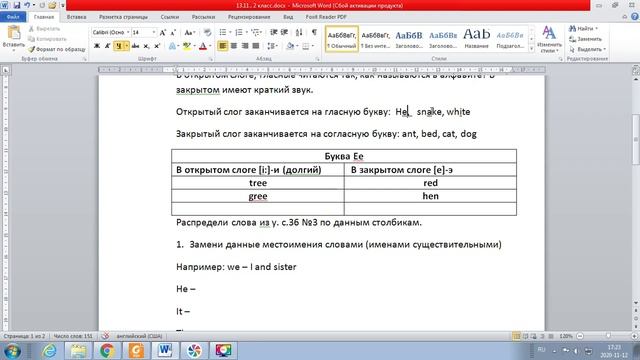The width and height of the screenshot is (640, 360).
Task: Switch to the Ссылки tab
Action: 170,17
